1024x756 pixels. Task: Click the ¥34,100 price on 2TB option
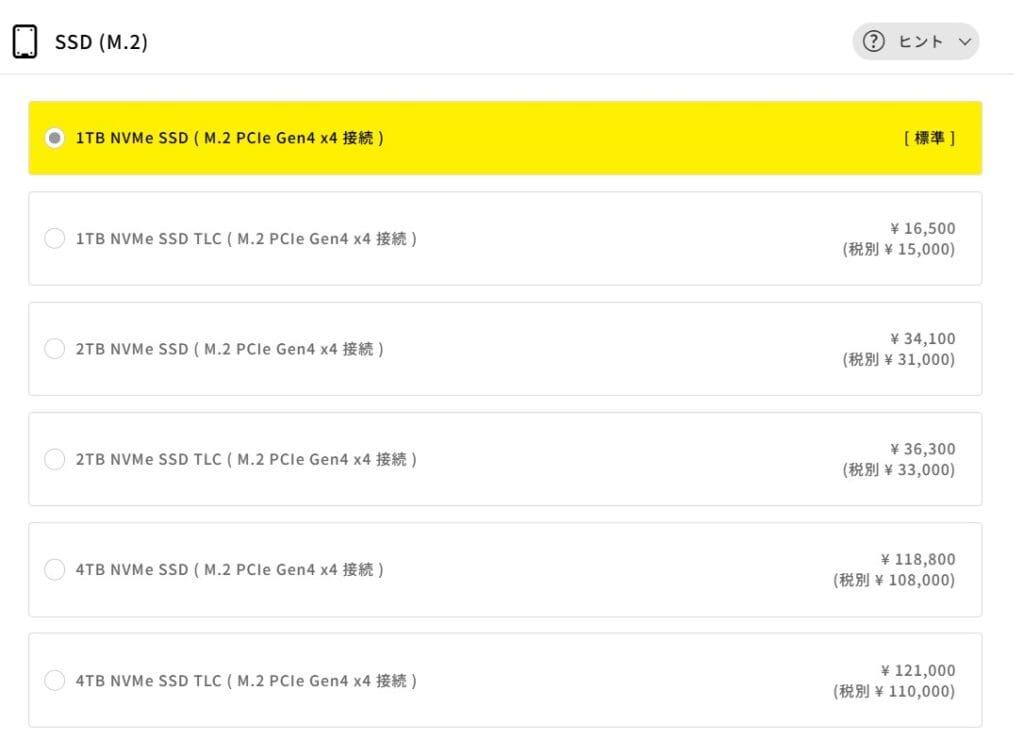click(x=922, y=339)
